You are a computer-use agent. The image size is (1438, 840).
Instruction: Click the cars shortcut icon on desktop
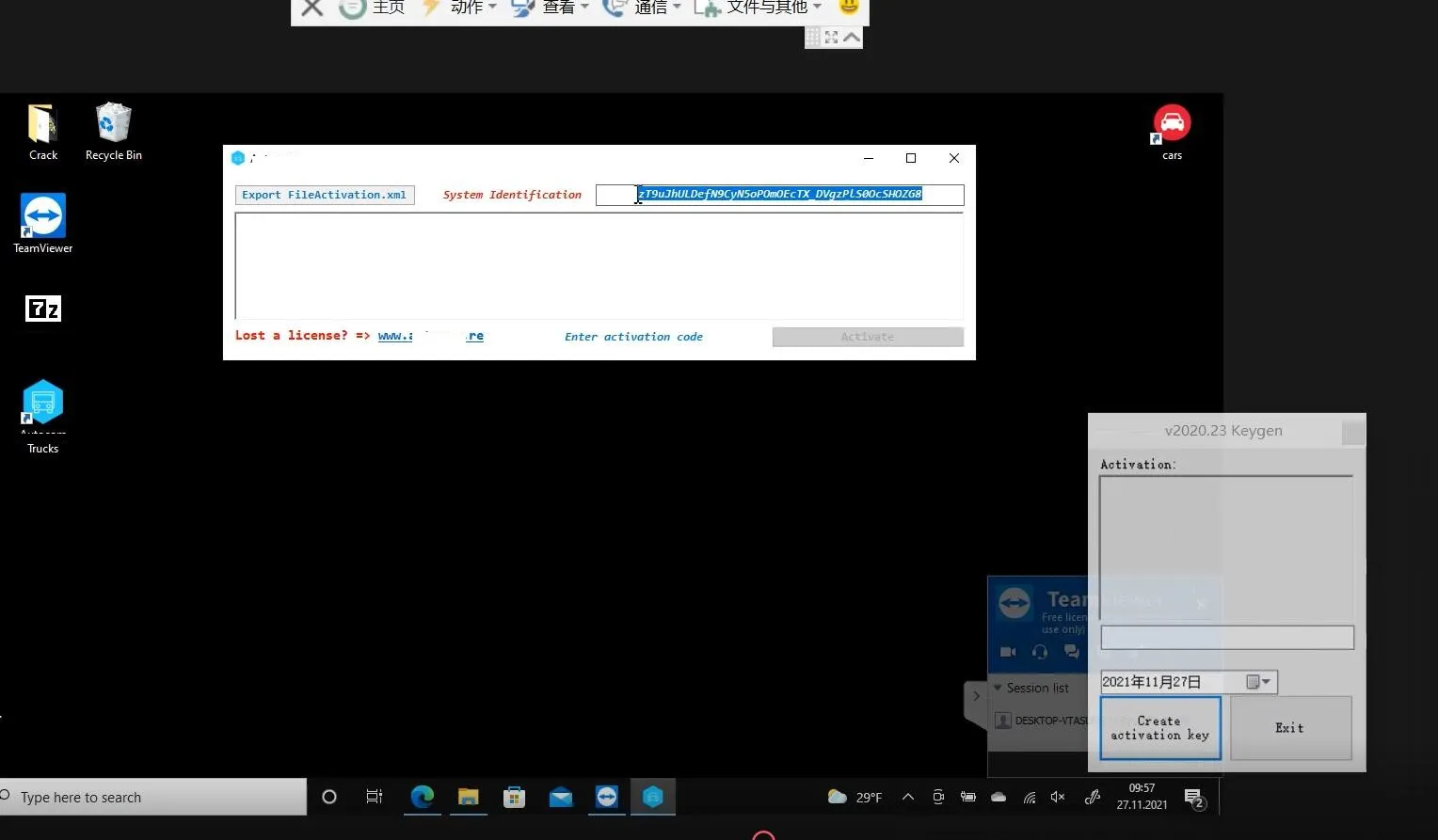(x=1172, y=123)
